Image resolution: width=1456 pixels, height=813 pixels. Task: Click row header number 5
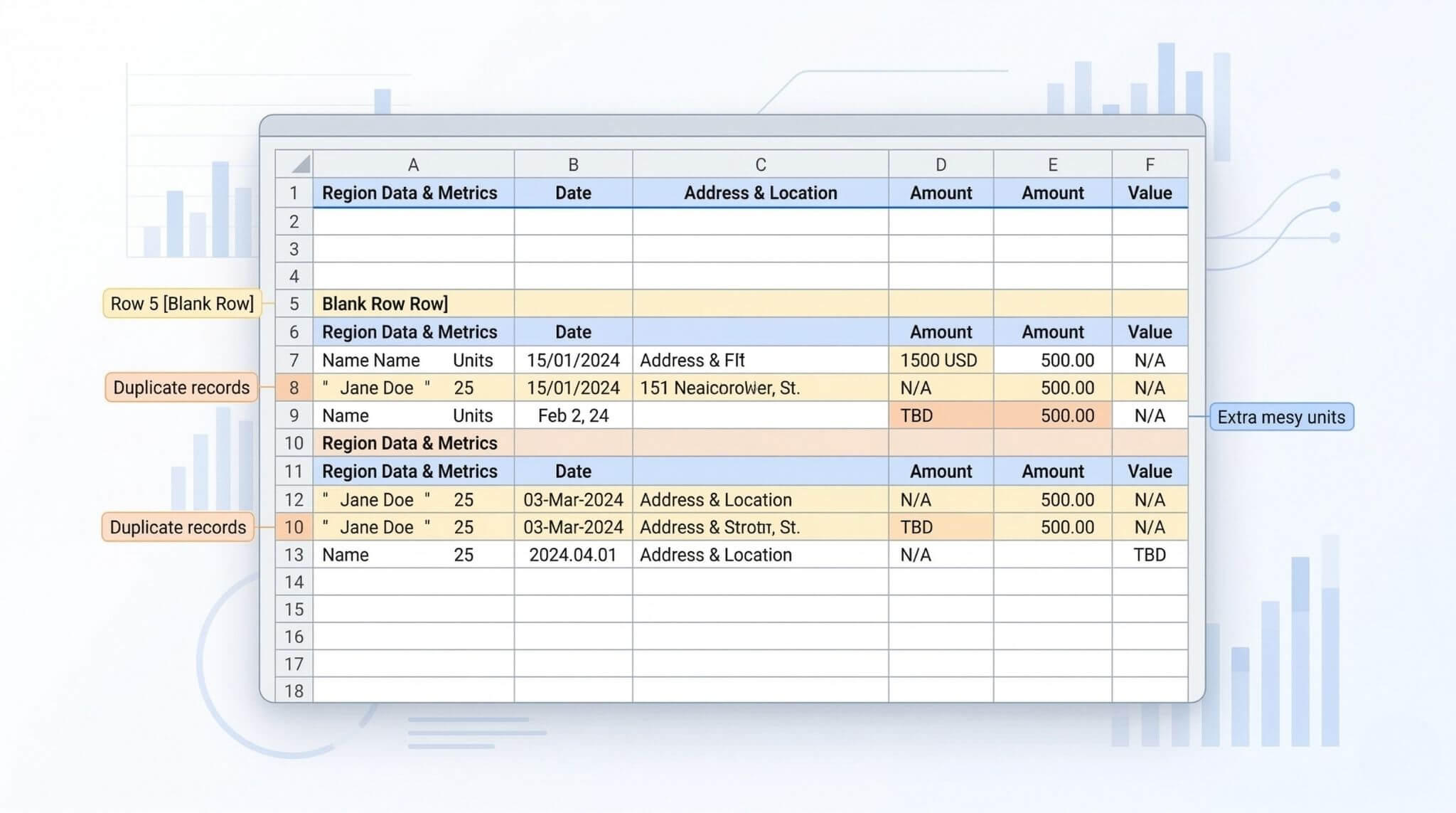294,304
